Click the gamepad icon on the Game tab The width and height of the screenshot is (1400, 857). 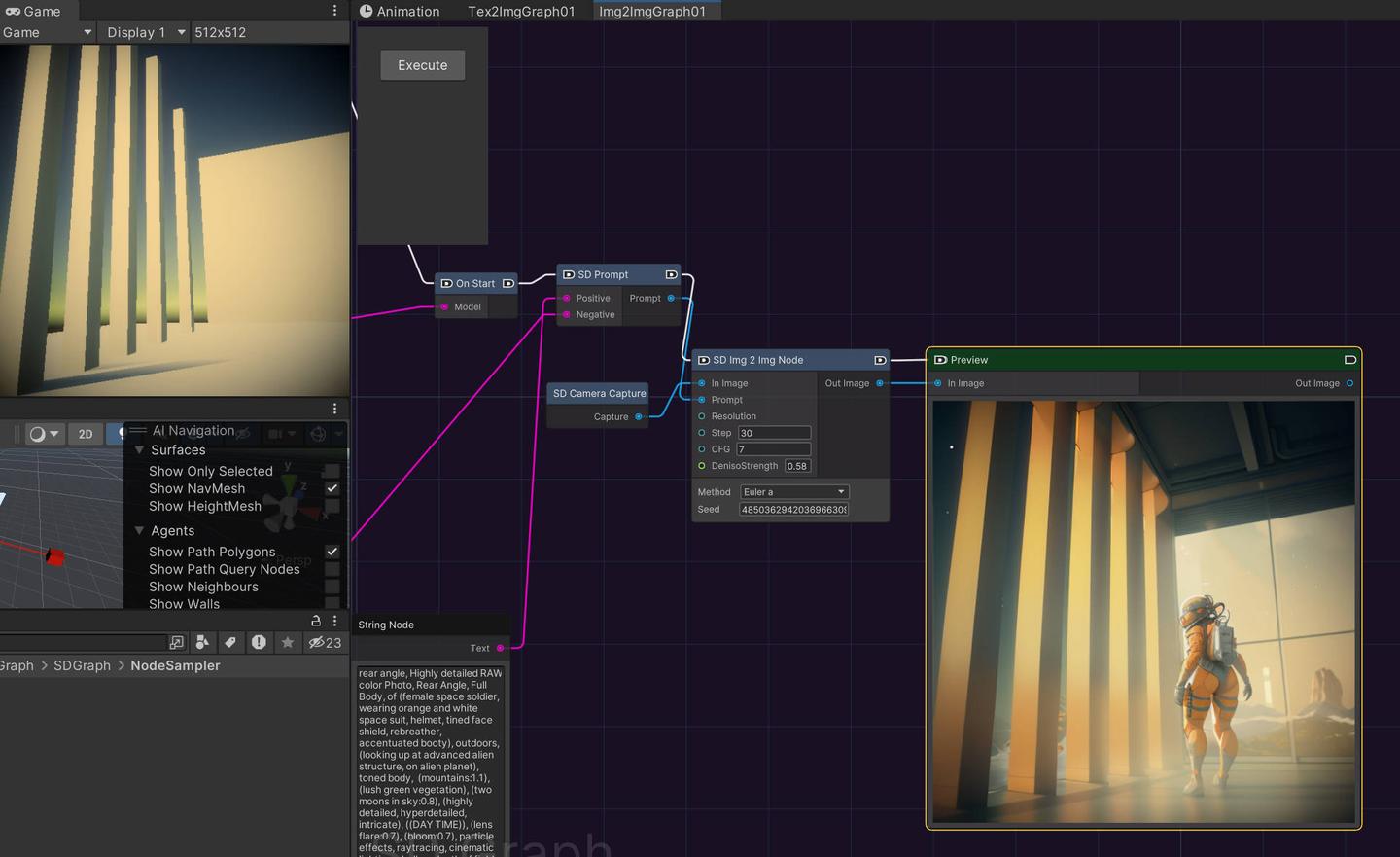[x=13, y=11]
